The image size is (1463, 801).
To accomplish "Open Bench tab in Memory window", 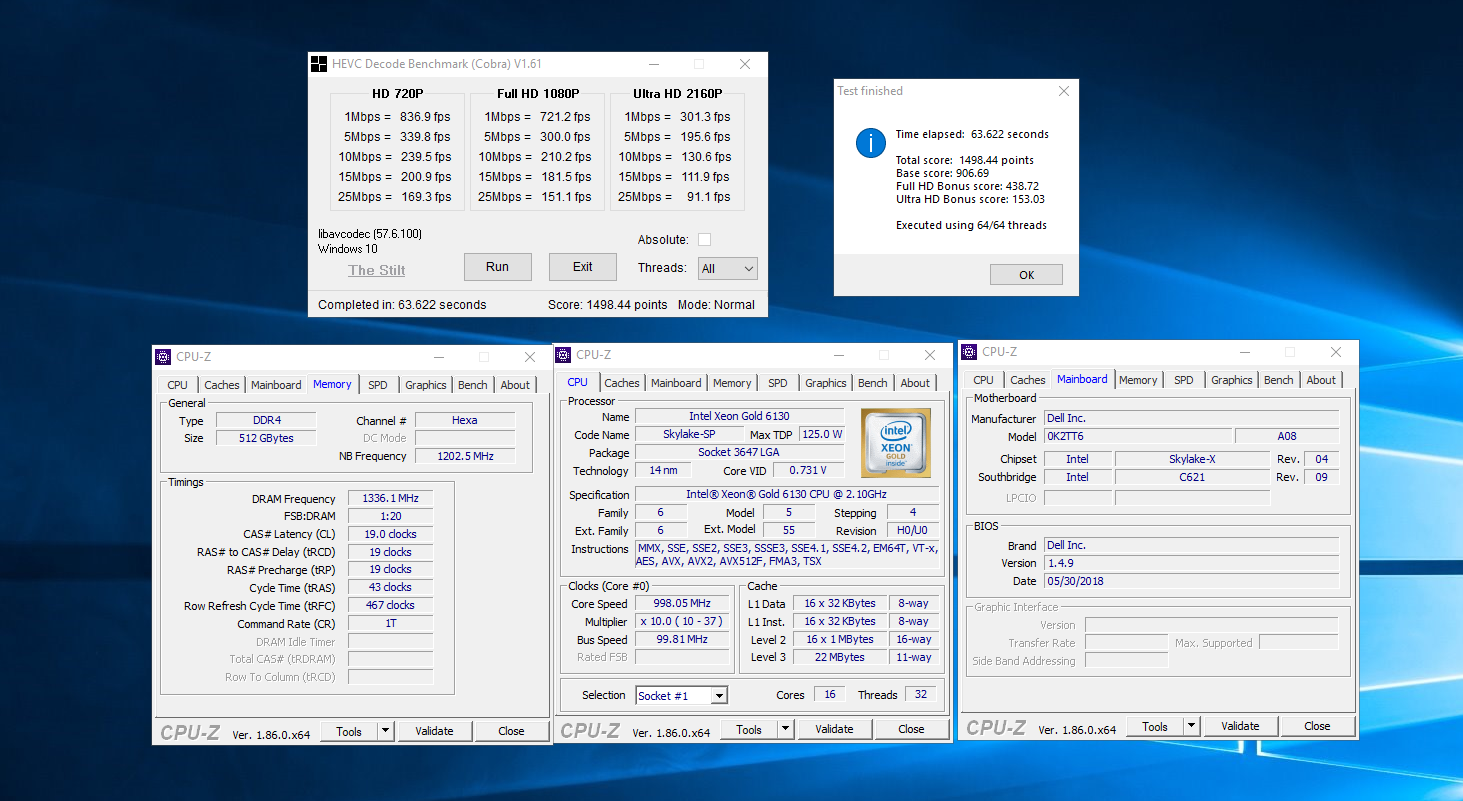I will tap(473, 385).
